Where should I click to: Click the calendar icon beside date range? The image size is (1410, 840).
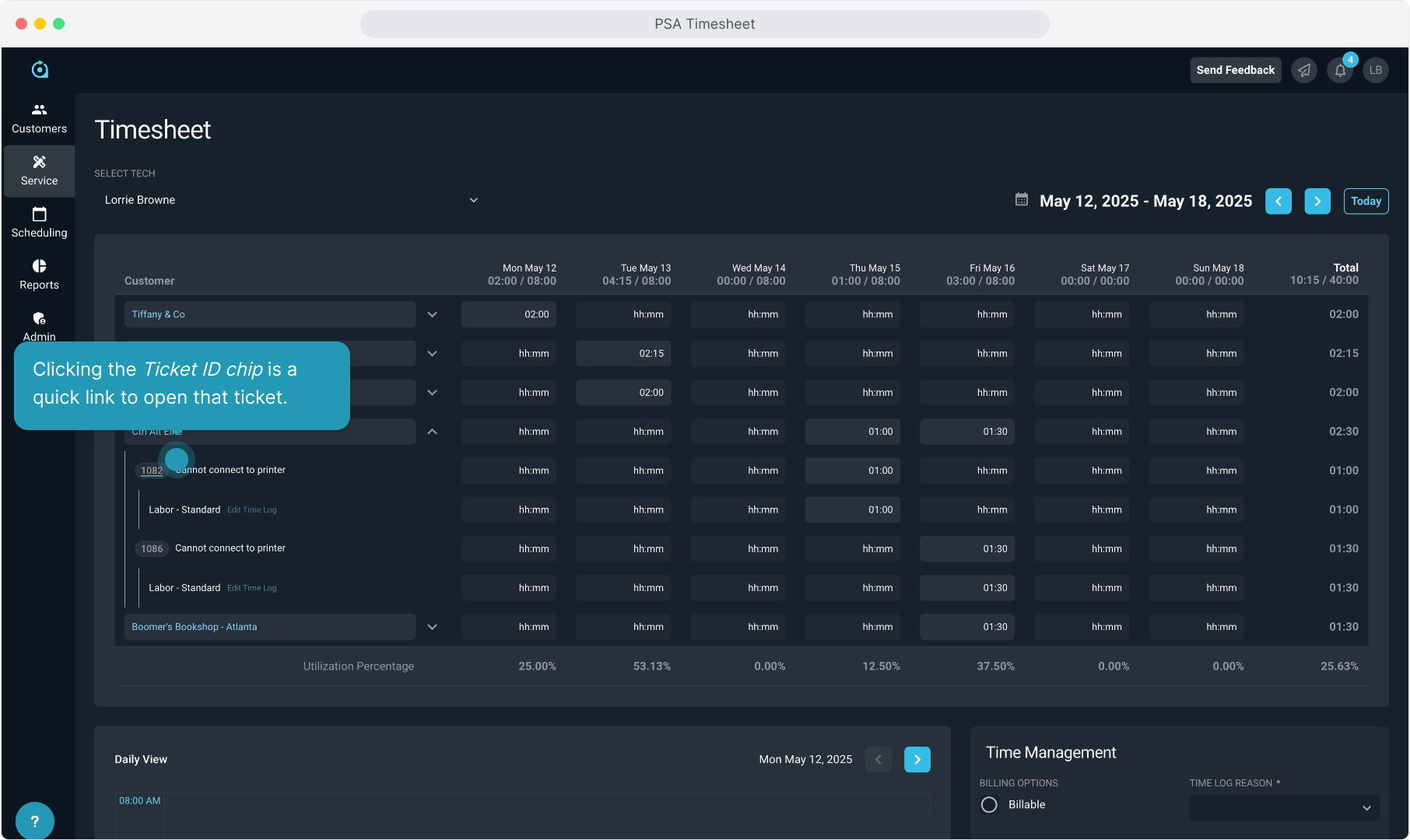[1022, 200]
